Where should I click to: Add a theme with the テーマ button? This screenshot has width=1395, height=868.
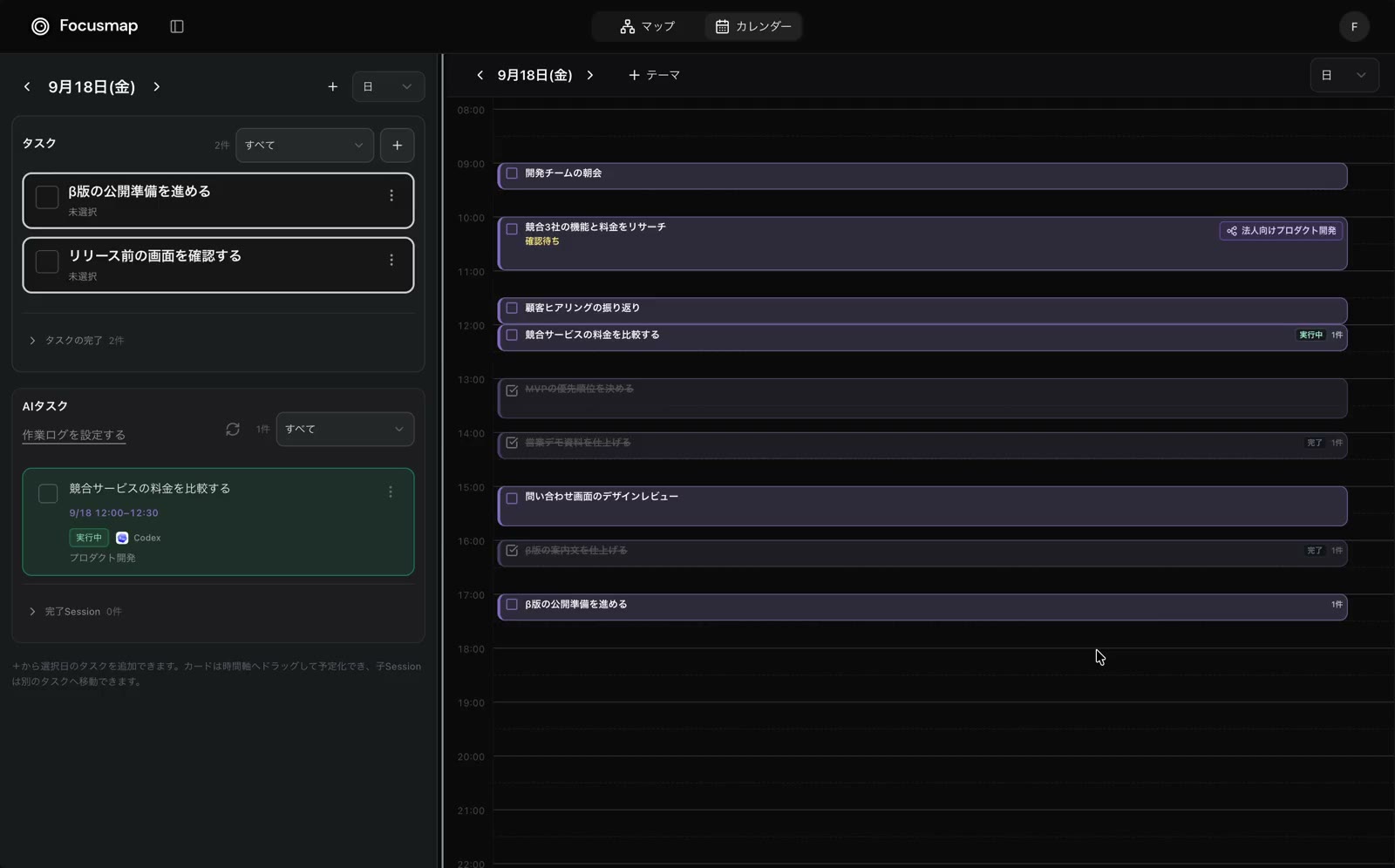point(654,75)
